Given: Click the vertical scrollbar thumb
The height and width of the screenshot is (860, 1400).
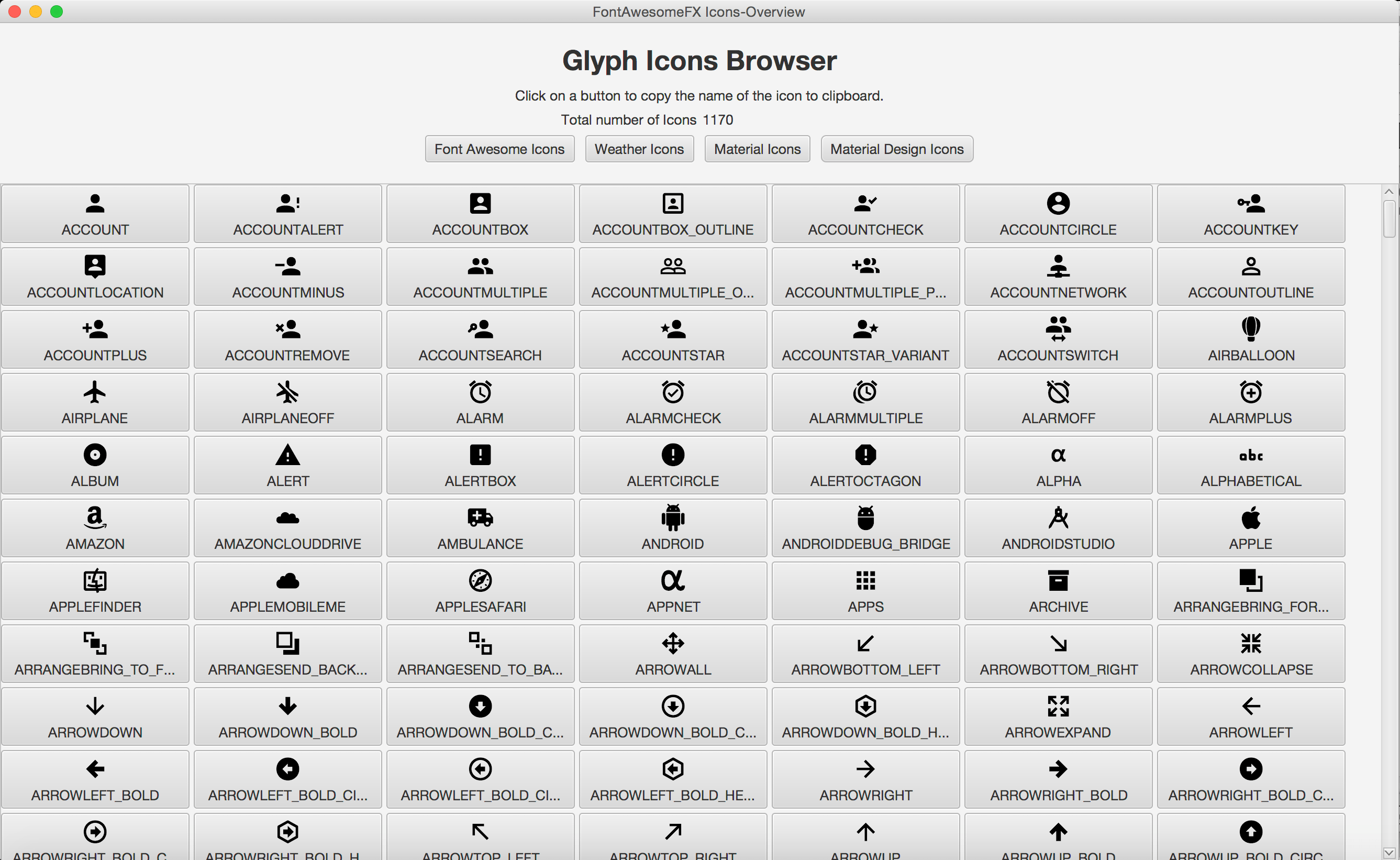Looking at the screenshot, I should click(1388, 219).
